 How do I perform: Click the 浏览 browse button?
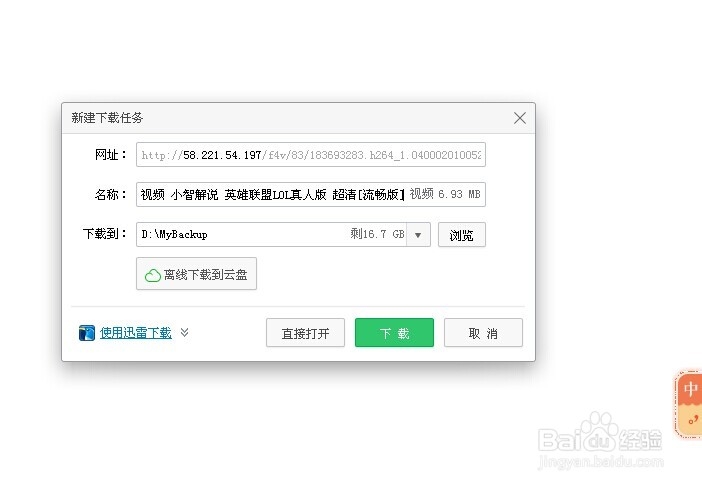coord(462,235)
